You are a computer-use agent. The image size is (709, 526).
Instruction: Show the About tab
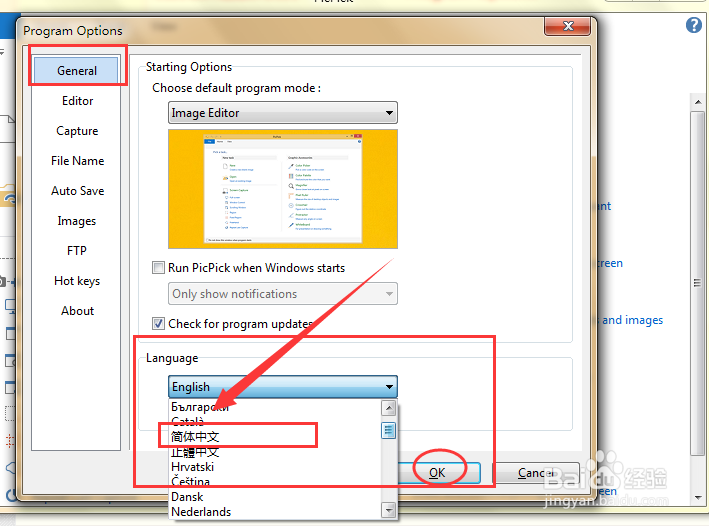(x=77, y=311)
